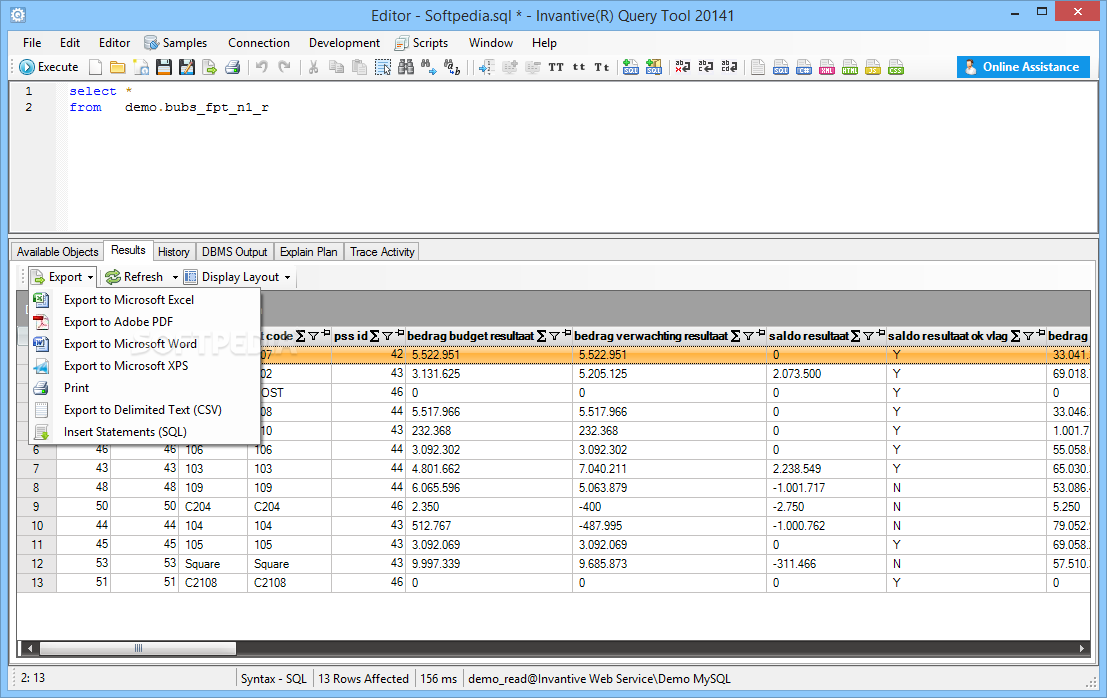
Task: Choose Export to Microsoft Excel
Action: coord(145,300)
